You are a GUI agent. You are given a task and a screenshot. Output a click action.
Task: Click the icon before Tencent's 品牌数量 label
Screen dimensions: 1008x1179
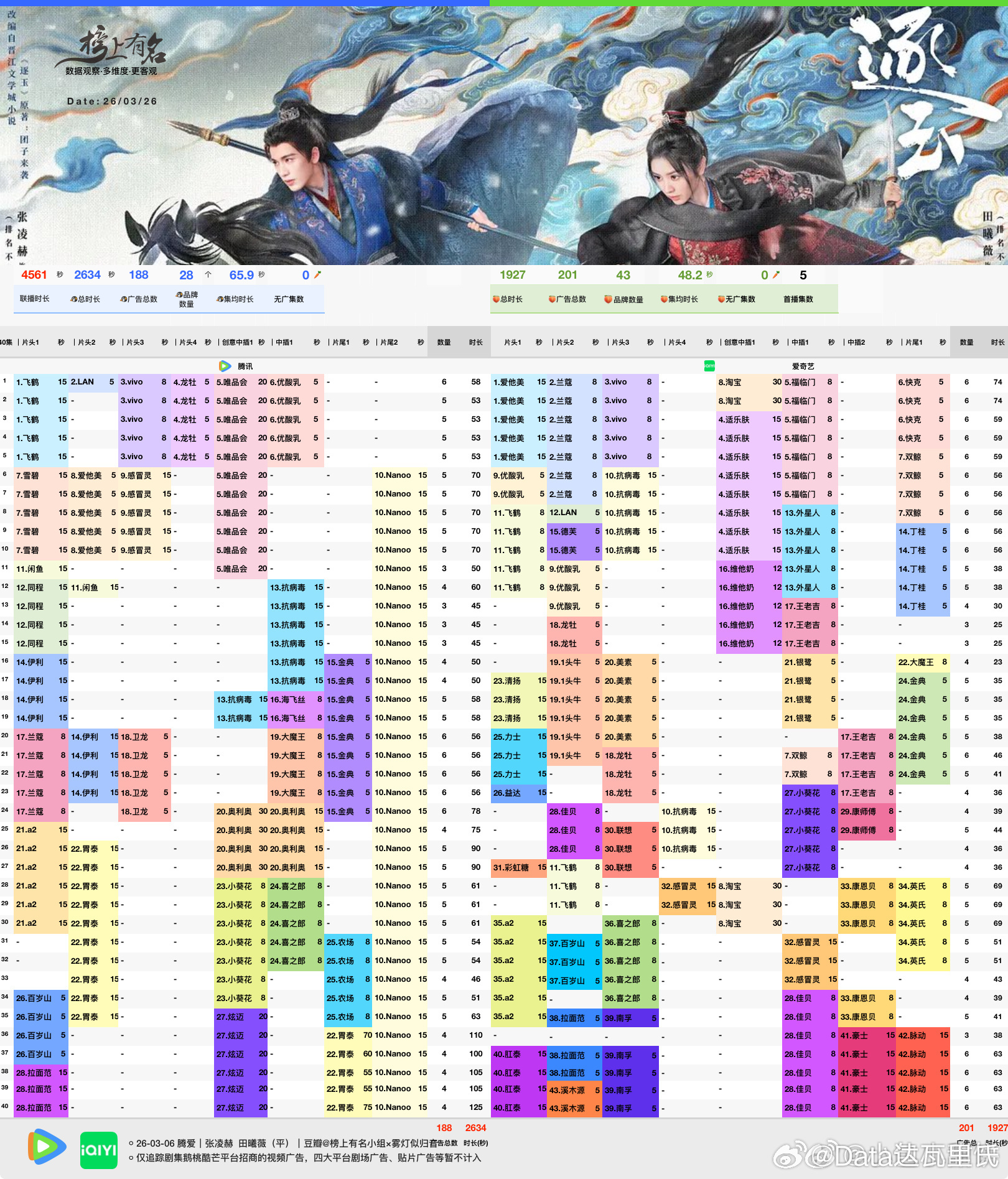(x=179, y=294)
